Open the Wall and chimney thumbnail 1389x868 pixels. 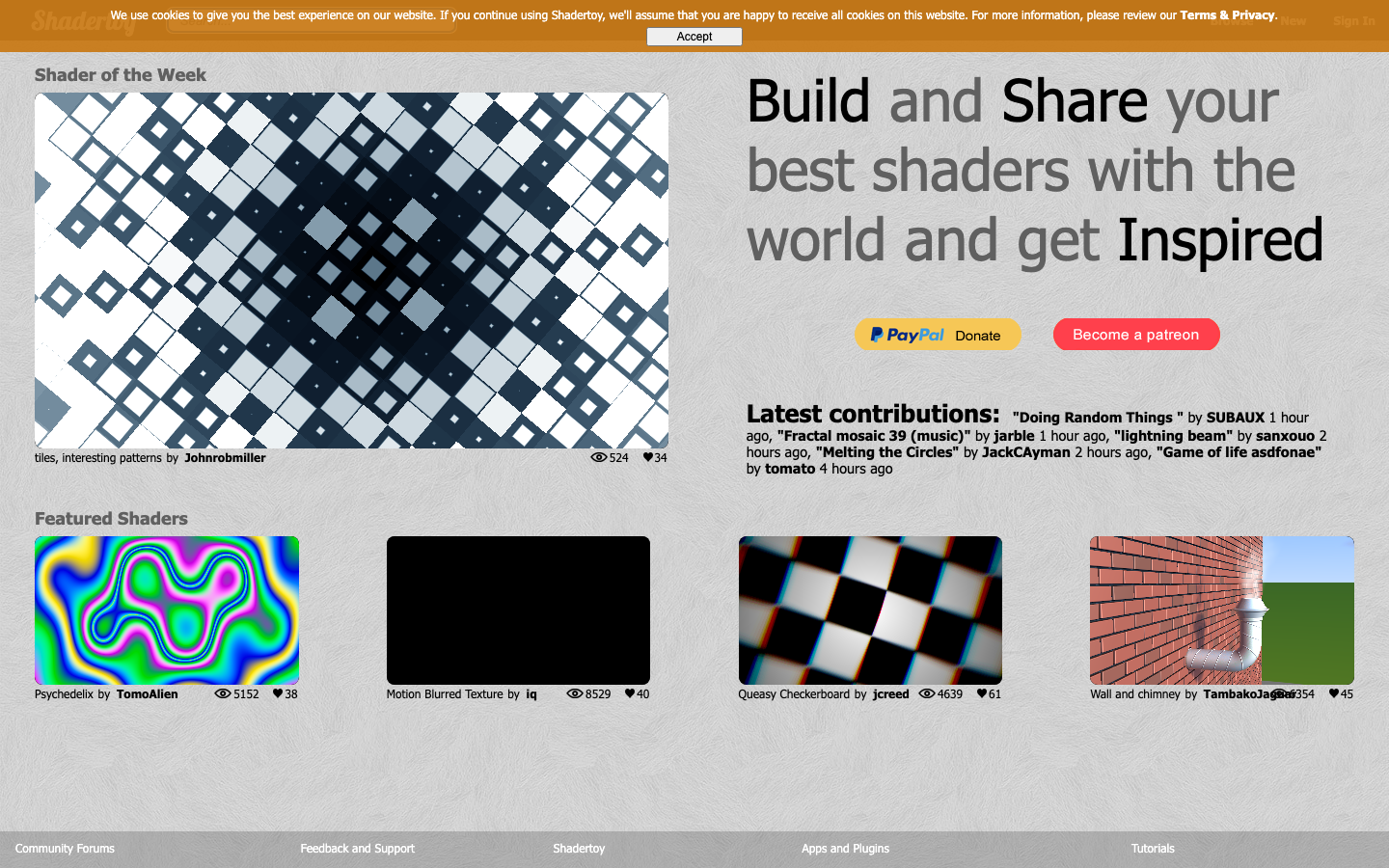pyautogui.click(x=1222, y=610)
